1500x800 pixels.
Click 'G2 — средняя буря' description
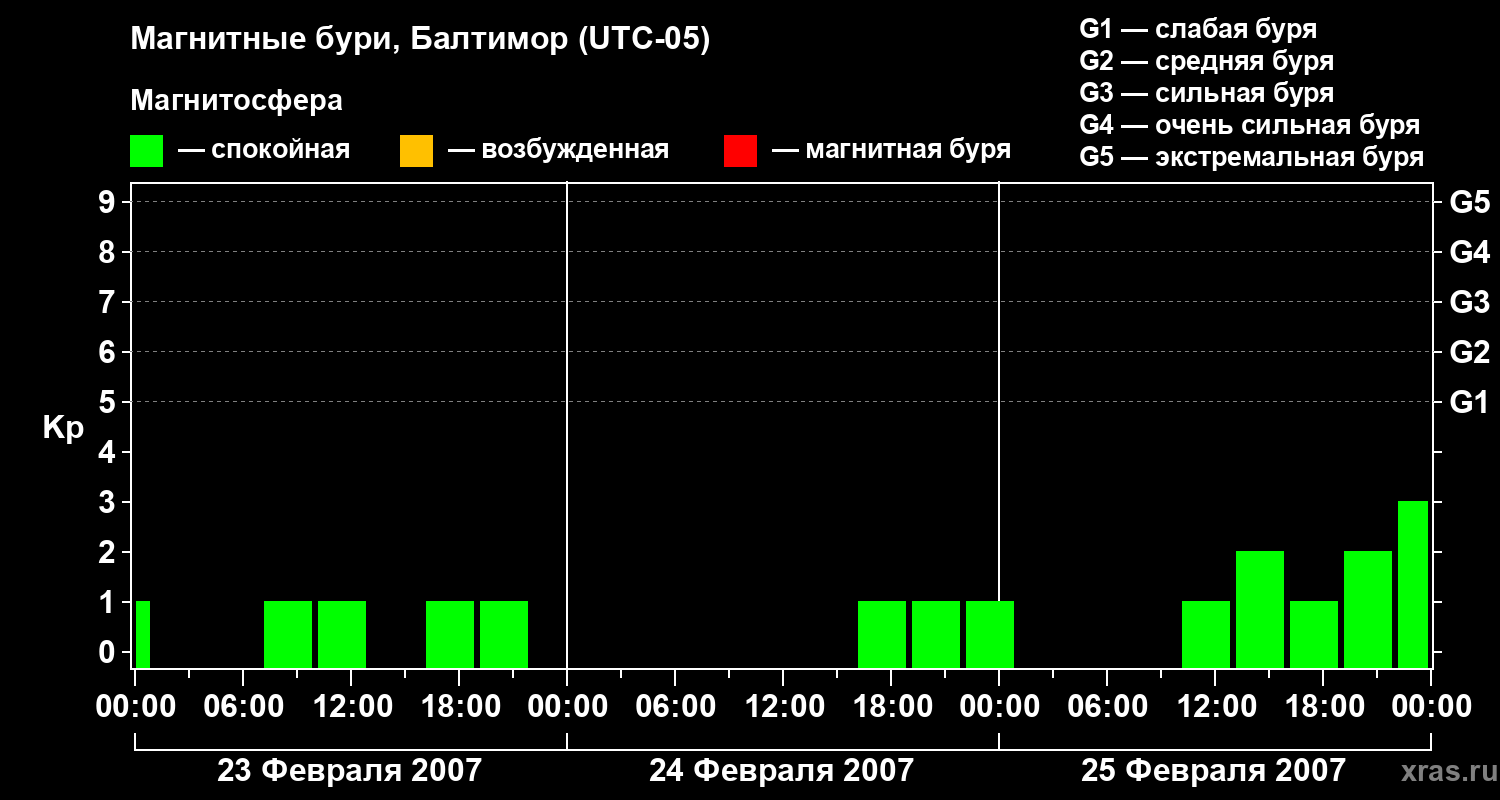click(1206, 61)
